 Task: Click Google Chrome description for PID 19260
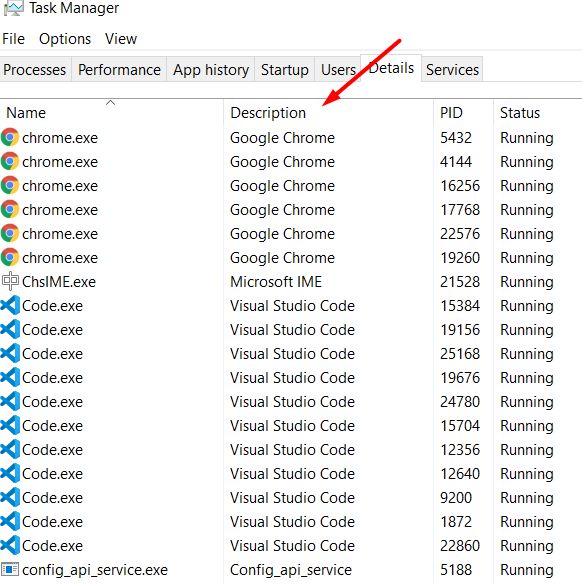point(282,258)
